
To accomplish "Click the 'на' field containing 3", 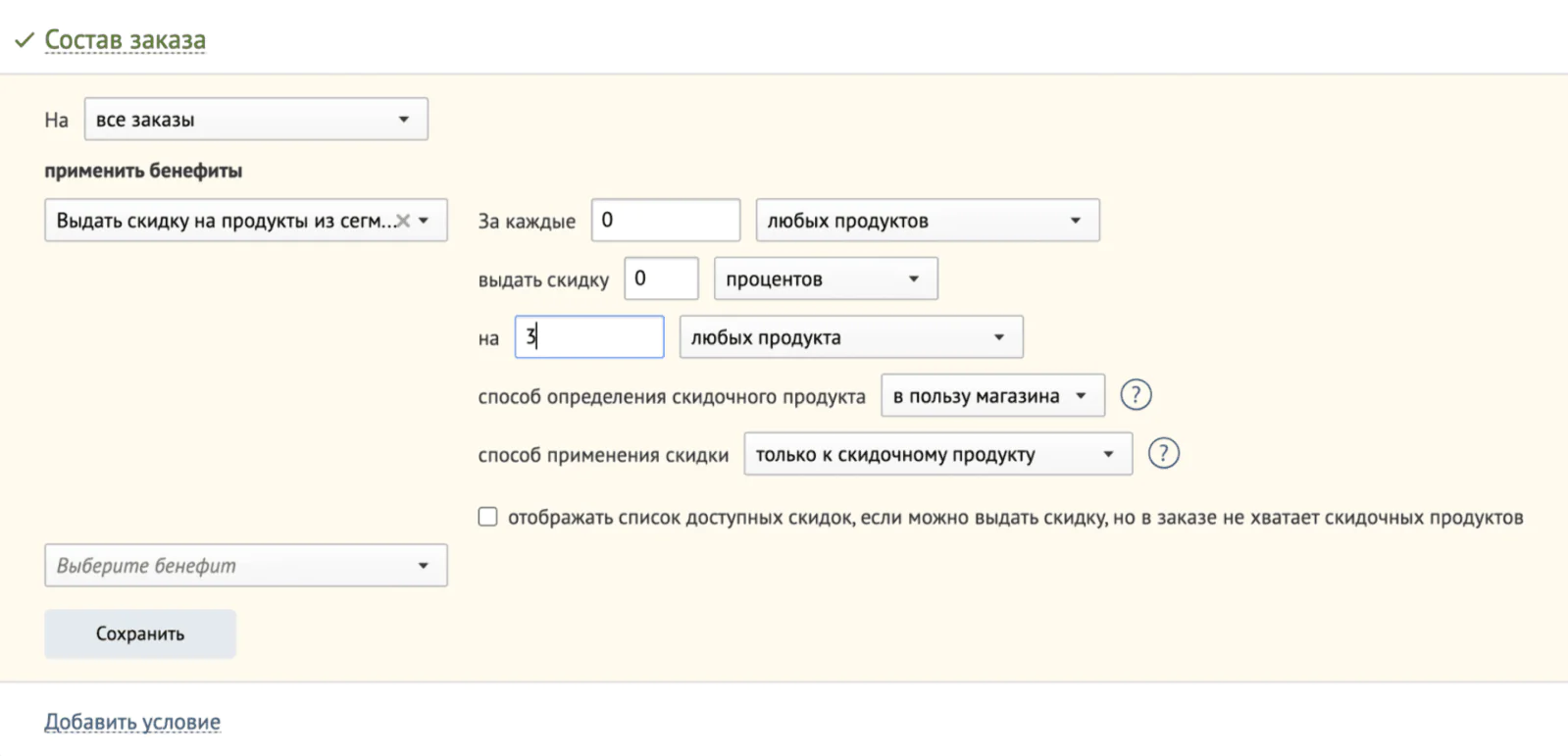I will tap(589, 337).
